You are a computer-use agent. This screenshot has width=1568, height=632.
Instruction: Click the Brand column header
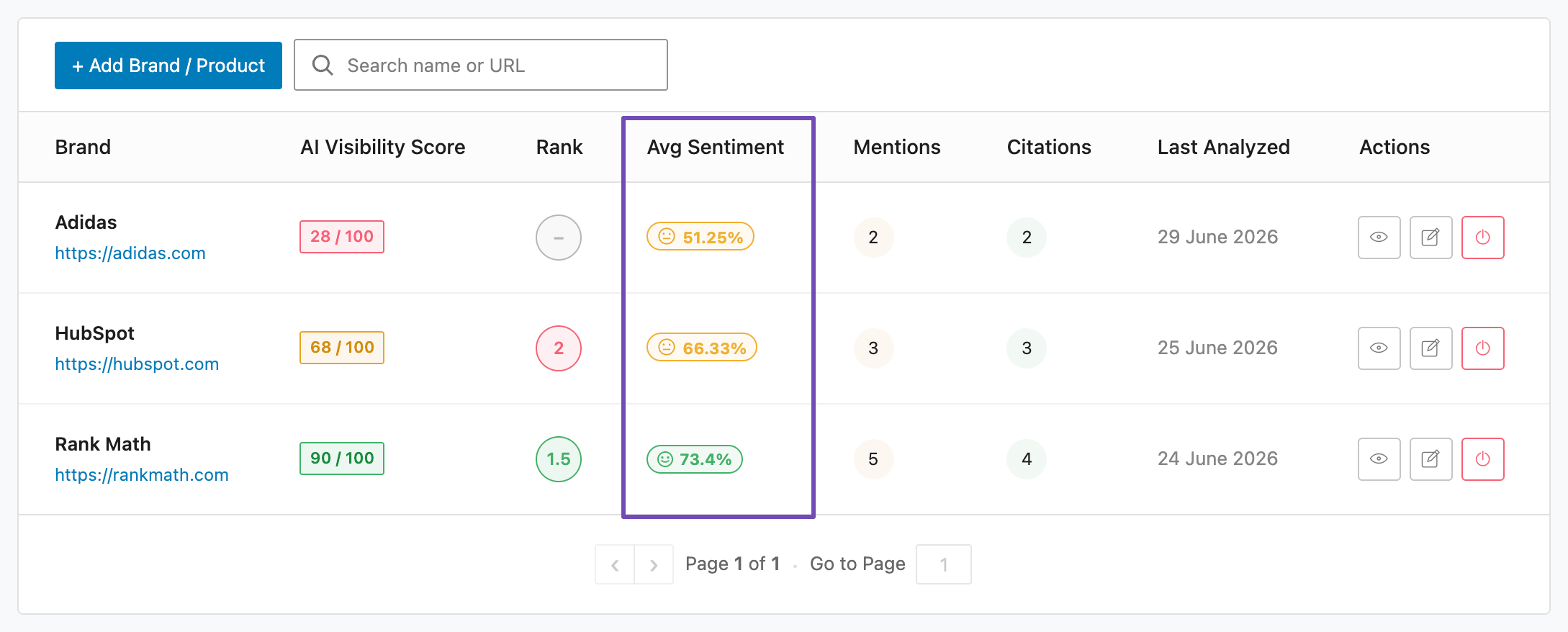pyautogui.click(x=83, y=147)
